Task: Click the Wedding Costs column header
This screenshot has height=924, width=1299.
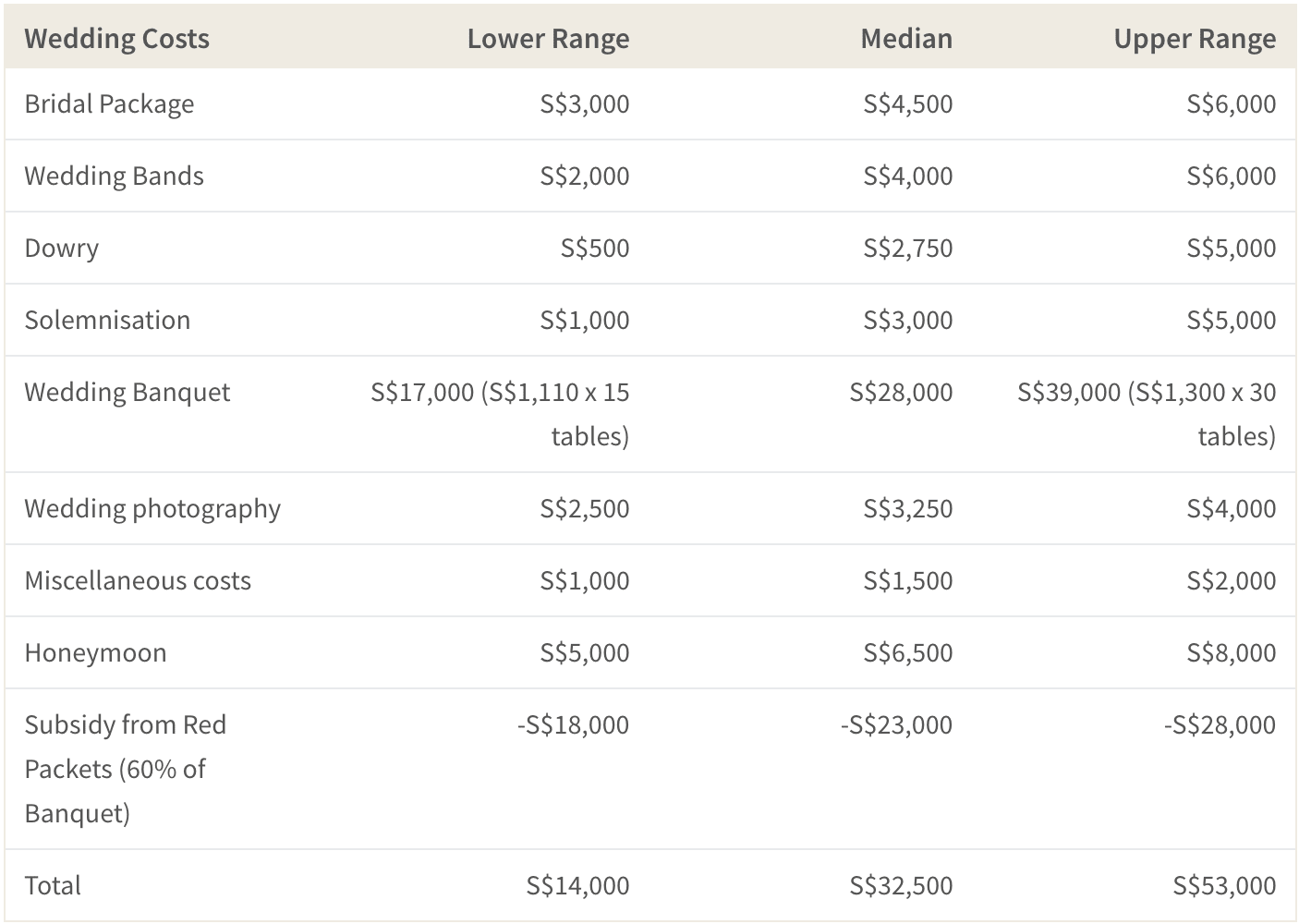Action: pyautogui.click(x=116, y=39)
